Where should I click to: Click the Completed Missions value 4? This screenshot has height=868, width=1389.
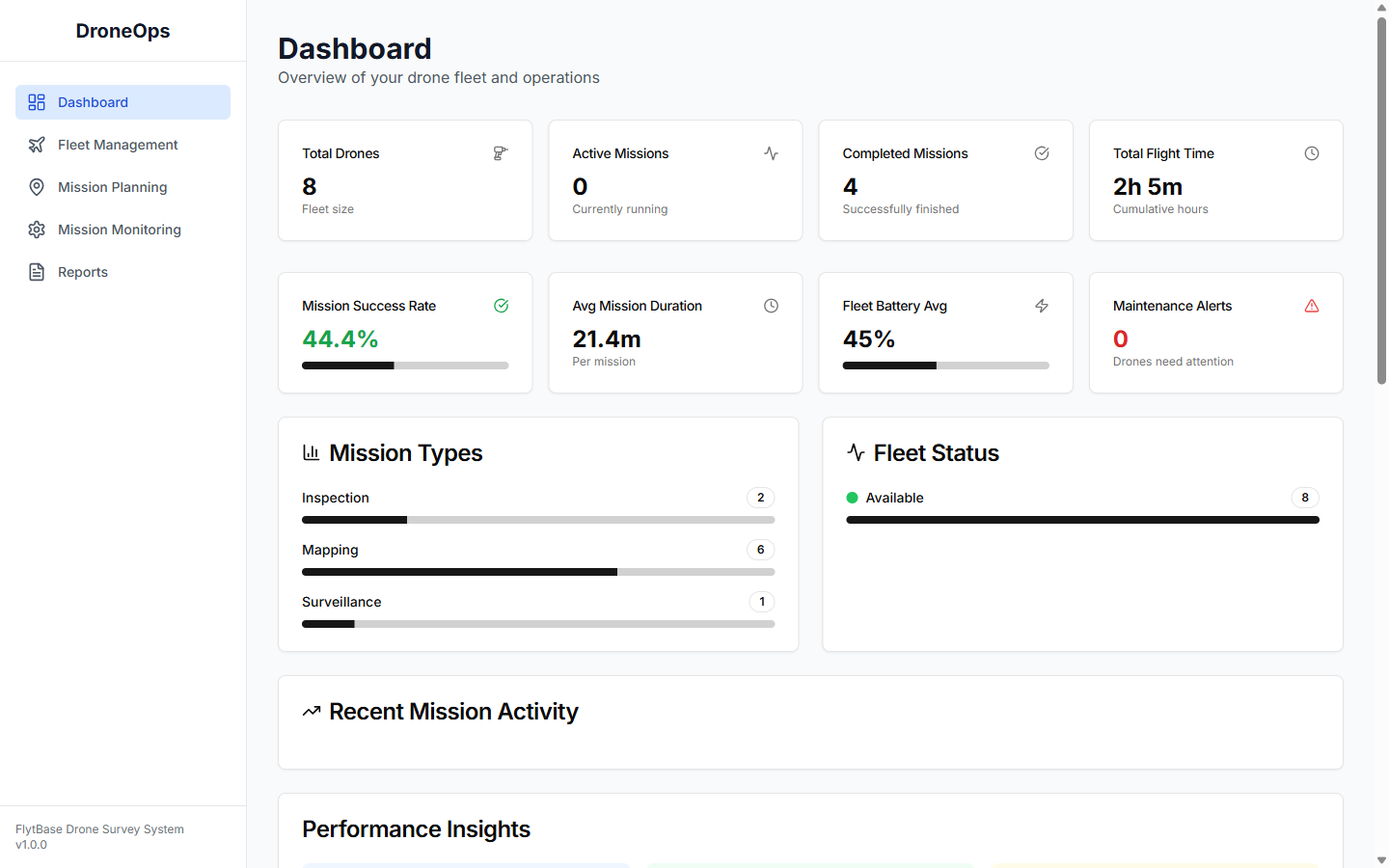click(850, 186)
